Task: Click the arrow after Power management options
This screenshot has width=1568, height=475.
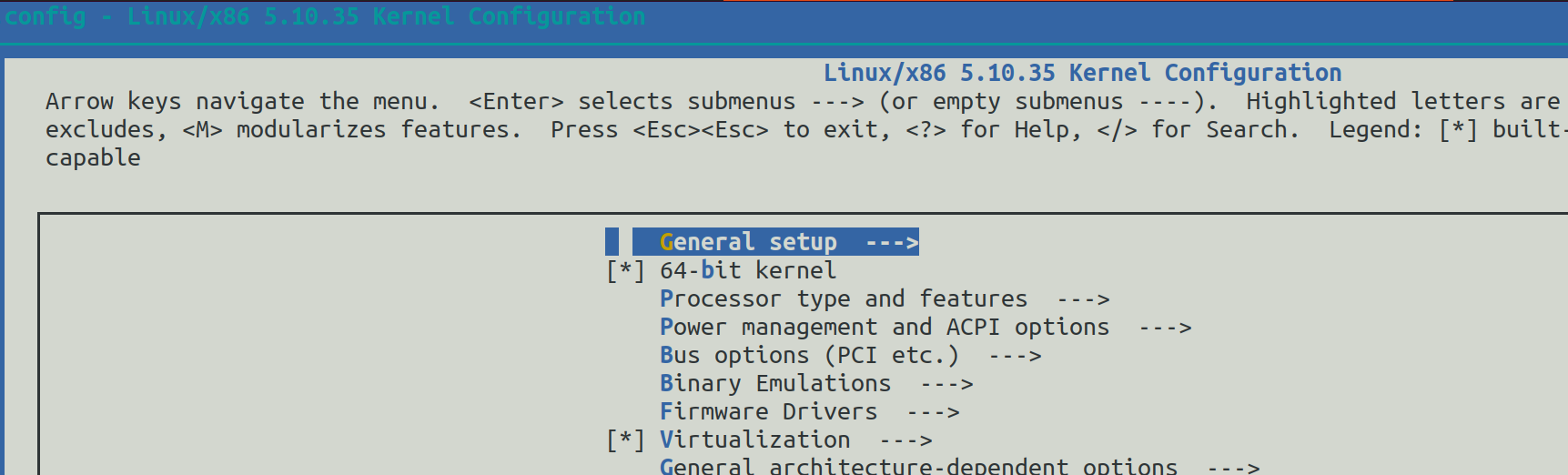Action: point(1165,328)
